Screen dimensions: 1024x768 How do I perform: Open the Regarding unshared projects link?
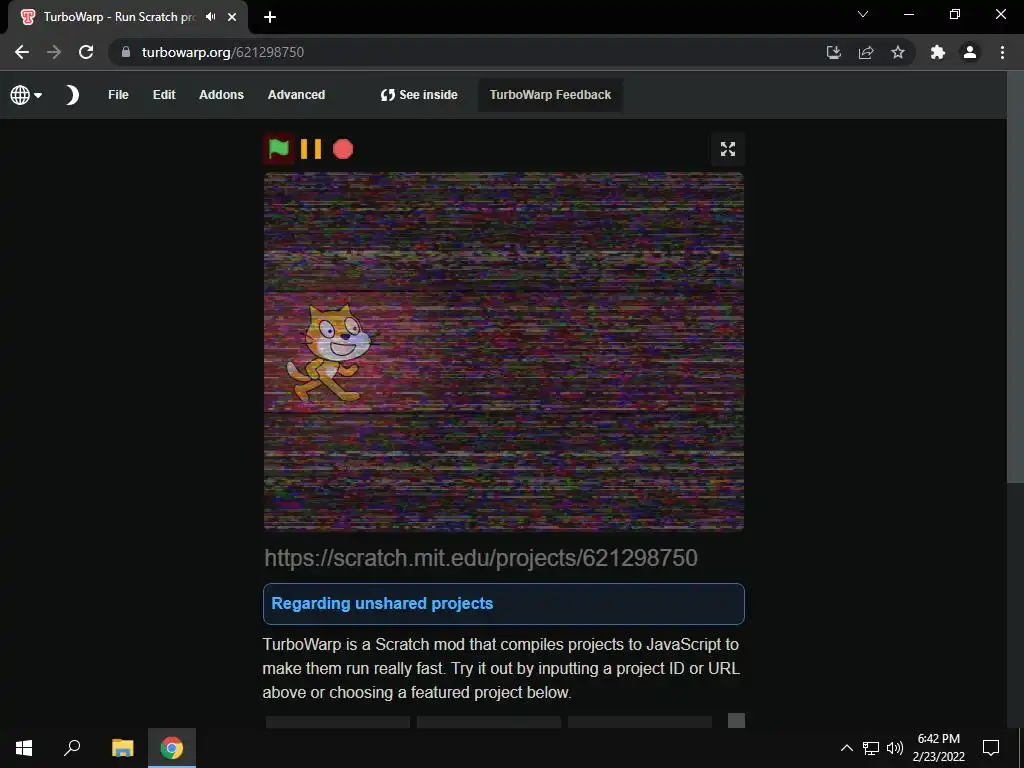382,603
